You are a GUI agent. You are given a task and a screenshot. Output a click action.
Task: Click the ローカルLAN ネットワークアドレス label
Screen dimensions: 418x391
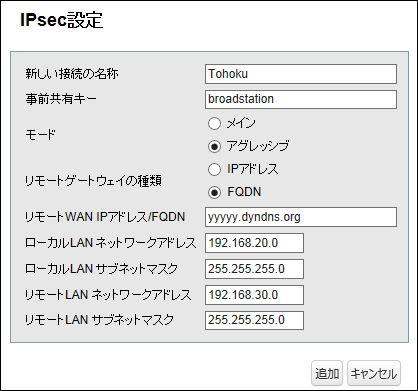click(111, 243)
